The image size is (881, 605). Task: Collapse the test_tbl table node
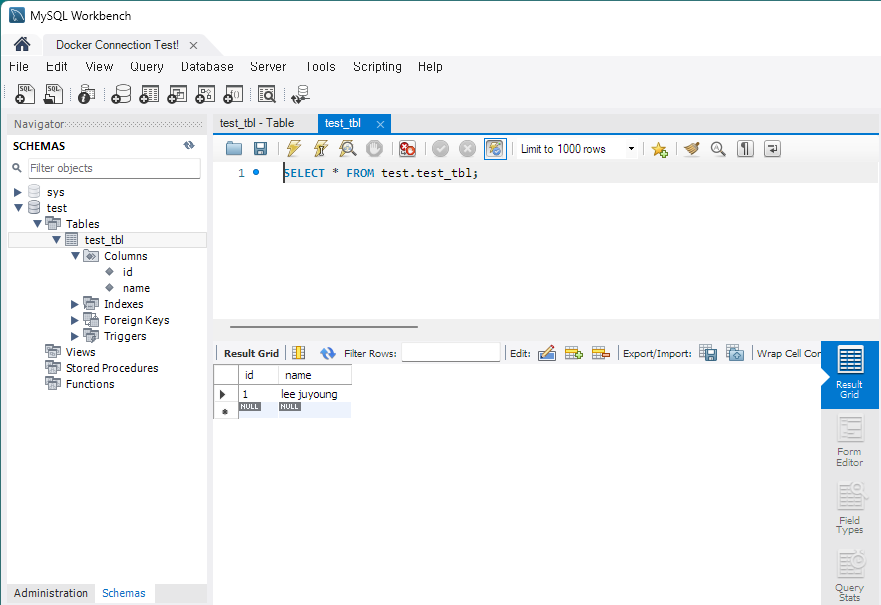click(56, 240)
